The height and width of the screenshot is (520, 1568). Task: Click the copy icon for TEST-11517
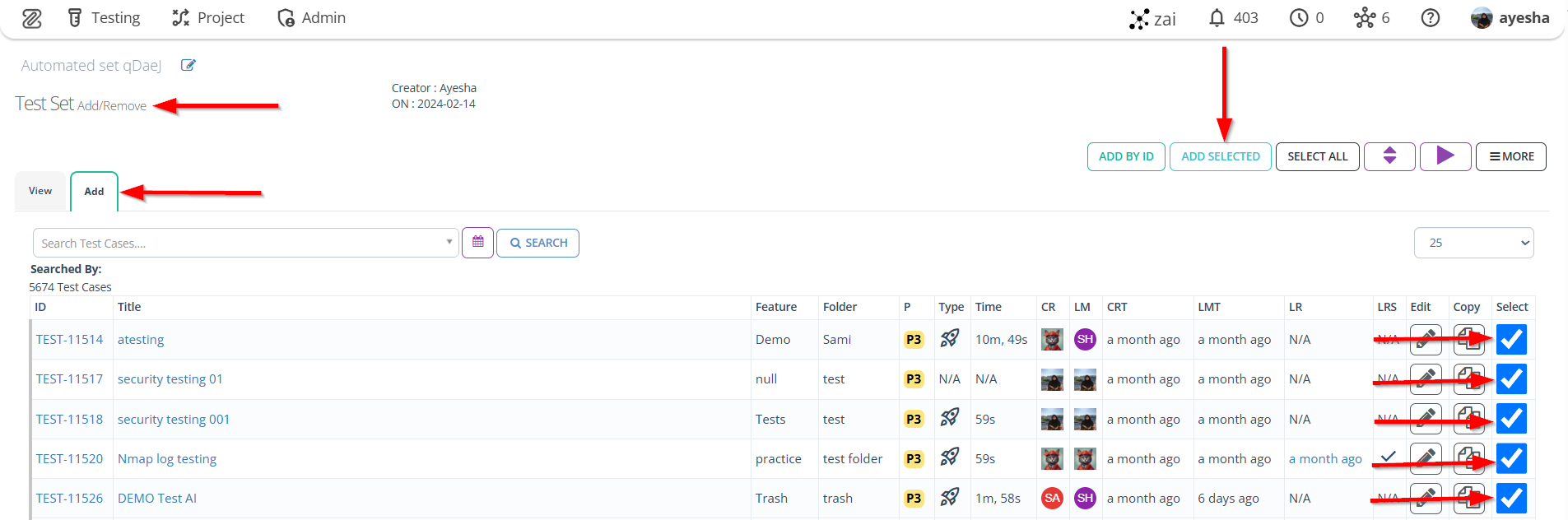click(x=1469, y=379)
